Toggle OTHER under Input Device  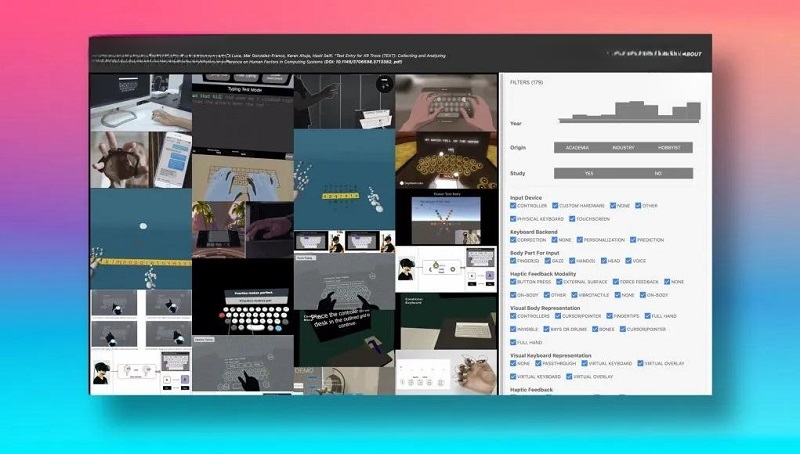tap(638, 206)
